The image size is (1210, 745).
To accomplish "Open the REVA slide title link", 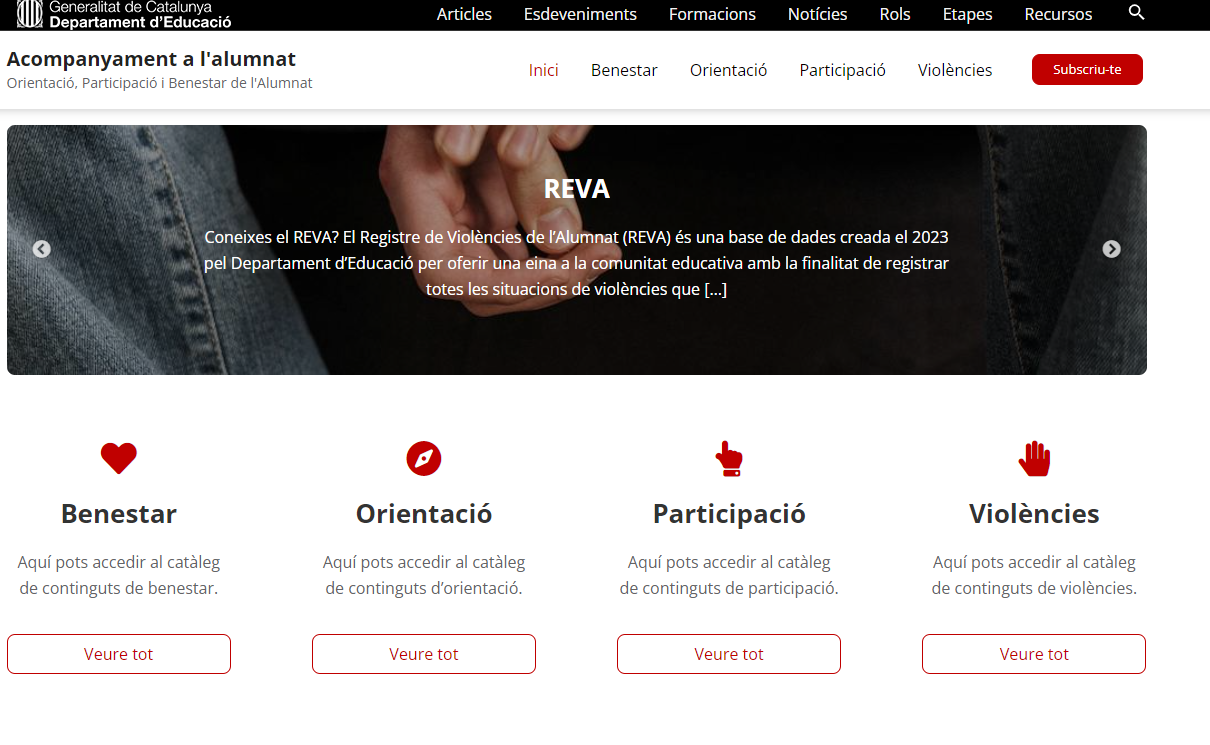I will pos(577,188).
